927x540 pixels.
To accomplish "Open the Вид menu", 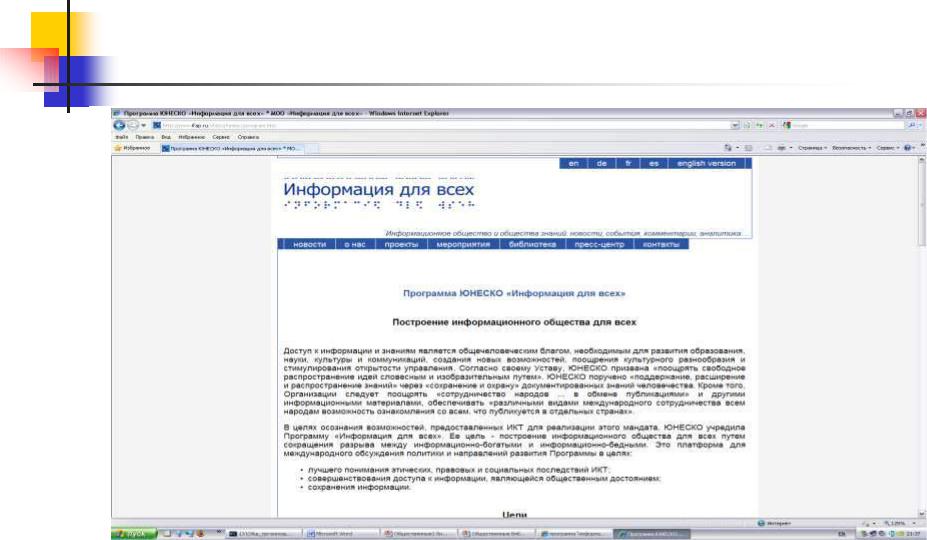I will coord(166,137).
